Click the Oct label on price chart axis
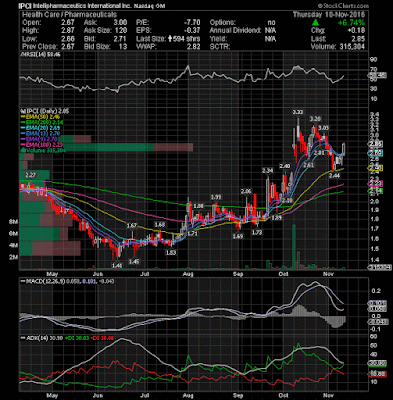Viewport: 393px width, 400px height. tap(284, 274)
